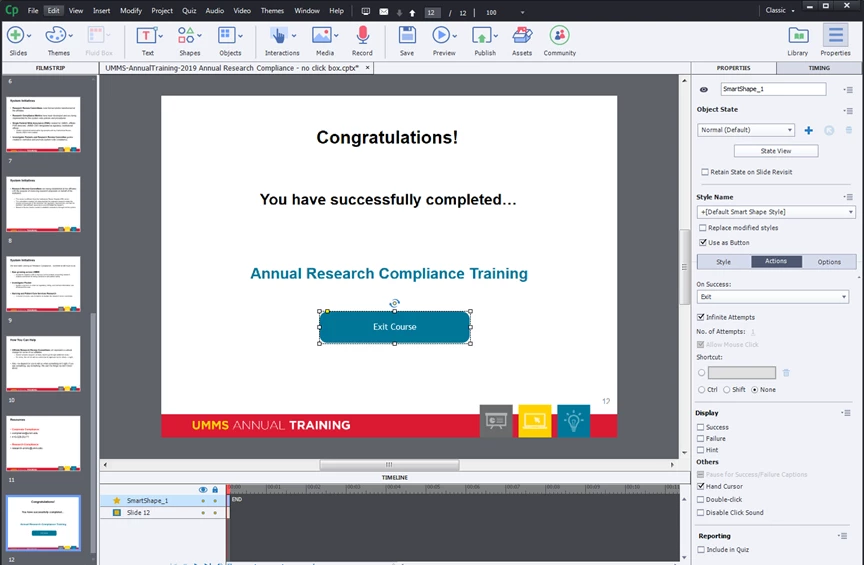Expand the On Success action dropdown
This screenshot has height=565, width=864.
click(773, 297)
